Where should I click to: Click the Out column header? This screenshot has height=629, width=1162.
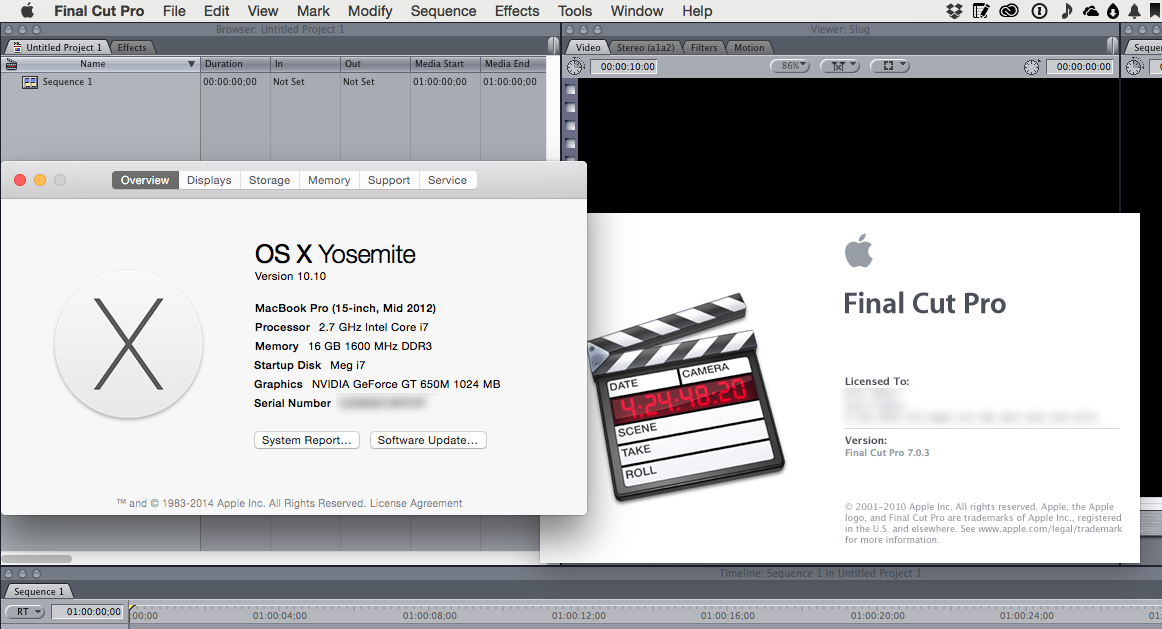[x=374, y=64]
